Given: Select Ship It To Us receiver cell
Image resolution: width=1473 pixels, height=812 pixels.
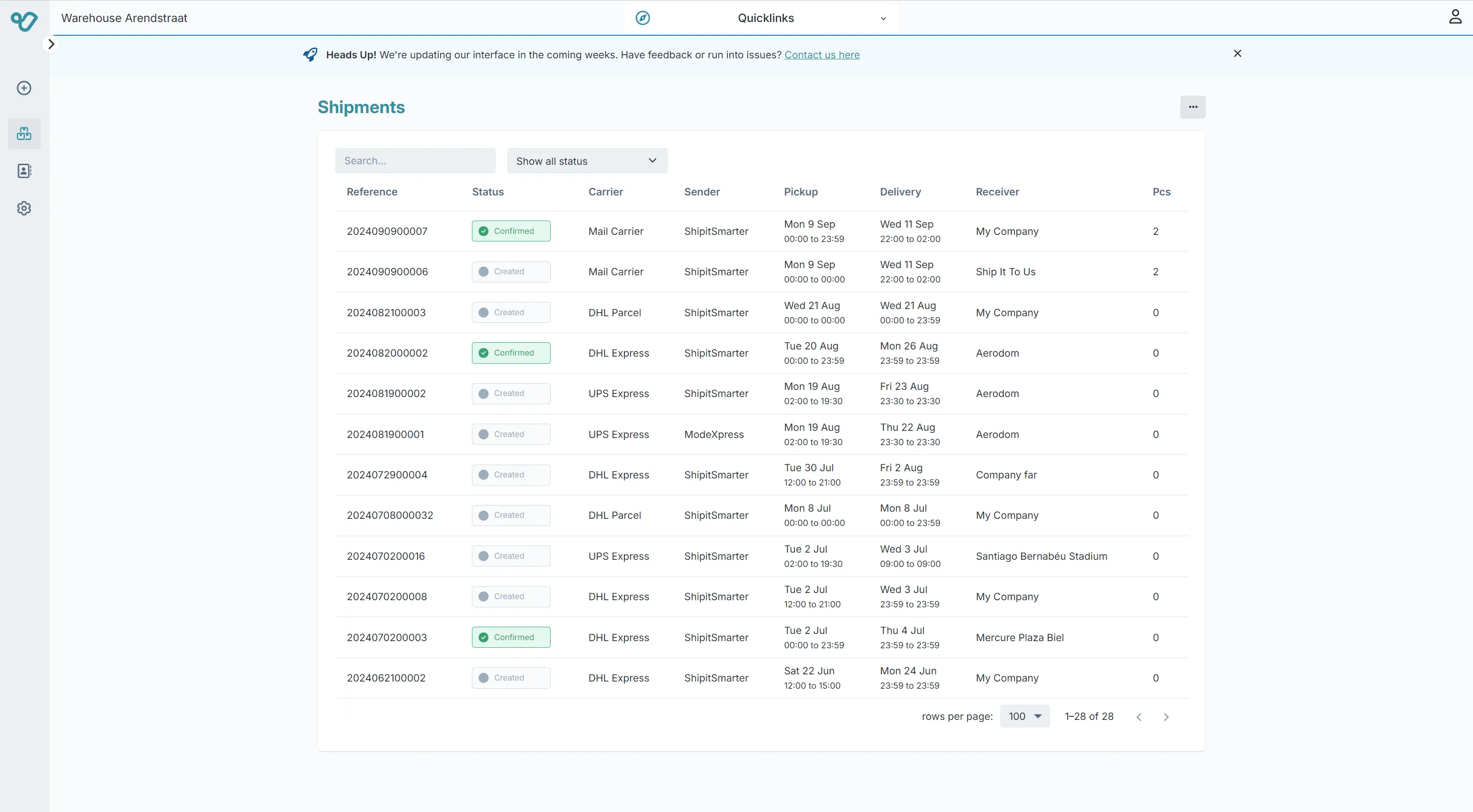Looking at the screenshot, I should [1005, 272].
